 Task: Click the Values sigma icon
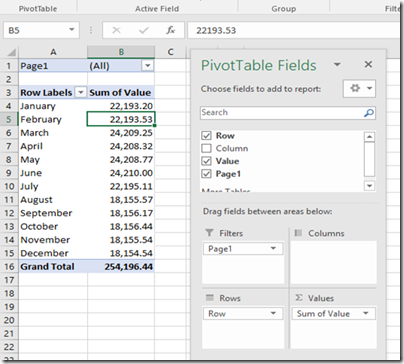pyautogui.click(x=299, y=298)
